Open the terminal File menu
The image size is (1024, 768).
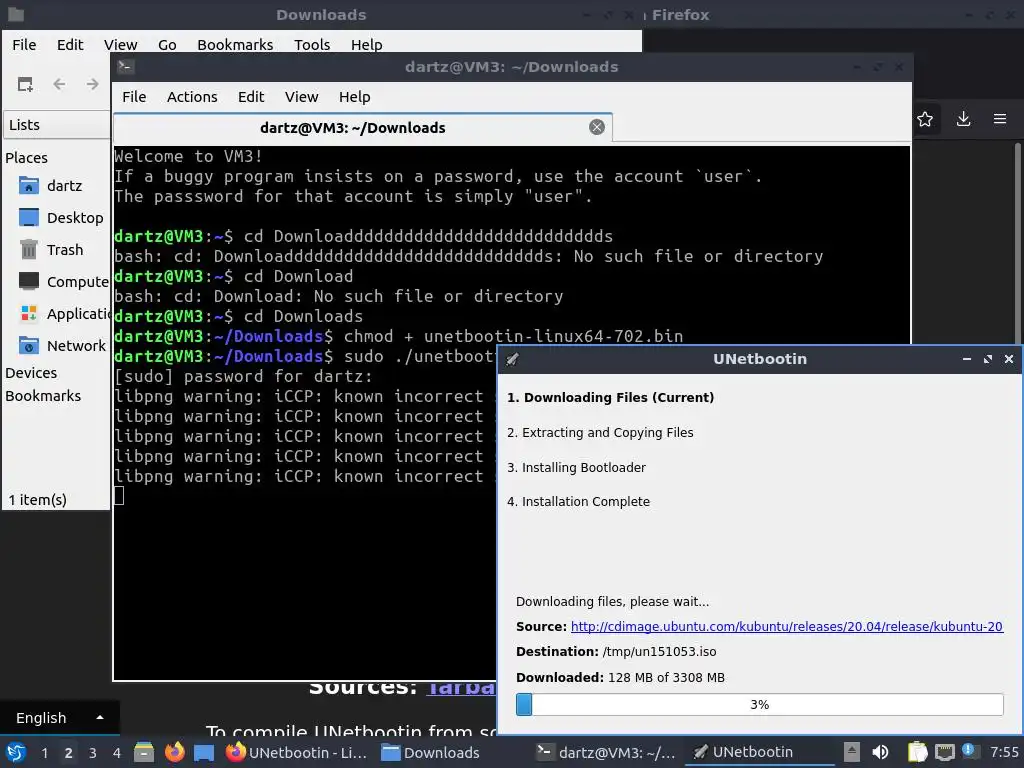[134, 97]
